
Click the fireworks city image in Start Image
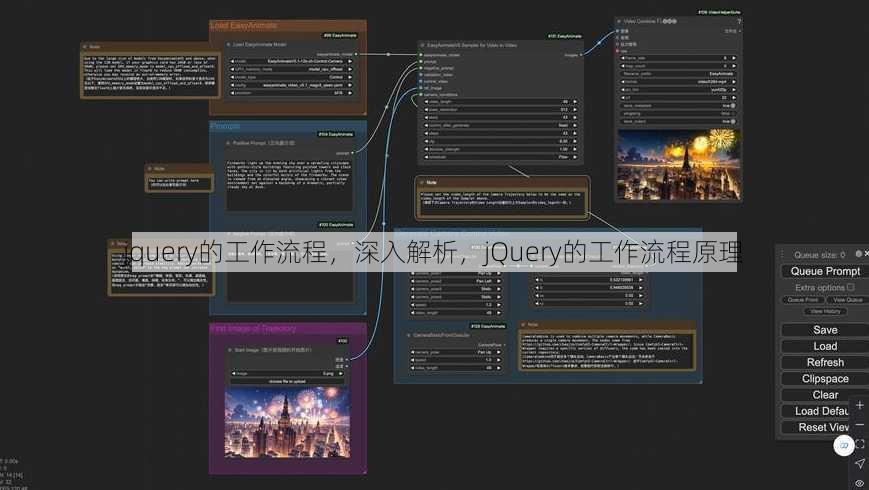287,422
